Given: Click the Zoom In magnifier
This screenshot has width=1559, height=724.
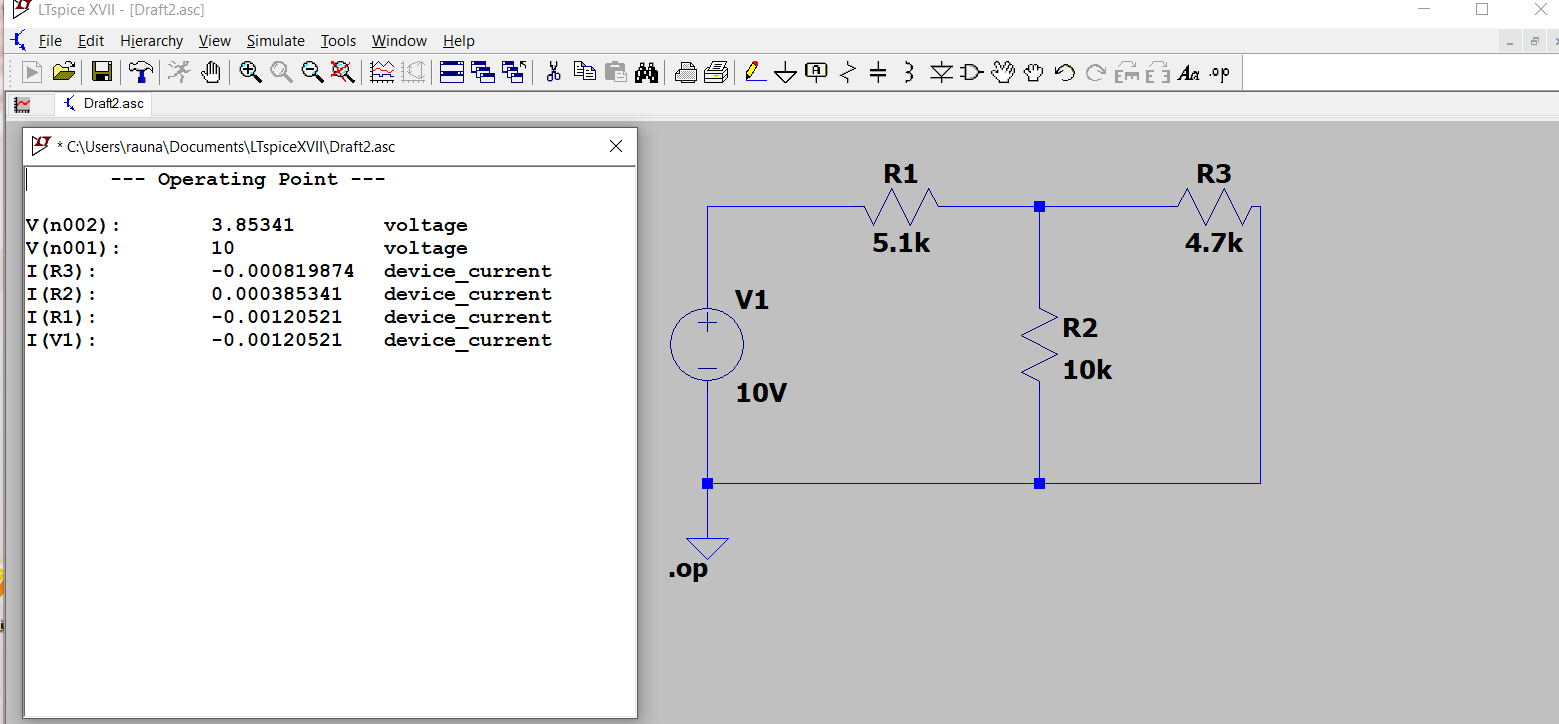Looking at the screenshot, I should [x=250, y=72].
